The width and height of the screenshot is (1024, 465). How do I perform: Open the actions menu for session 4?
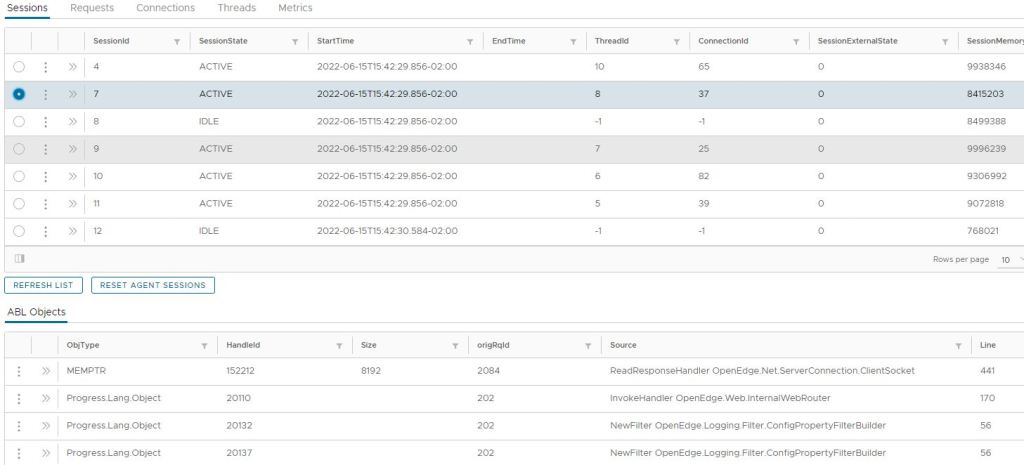click(45, 67)
